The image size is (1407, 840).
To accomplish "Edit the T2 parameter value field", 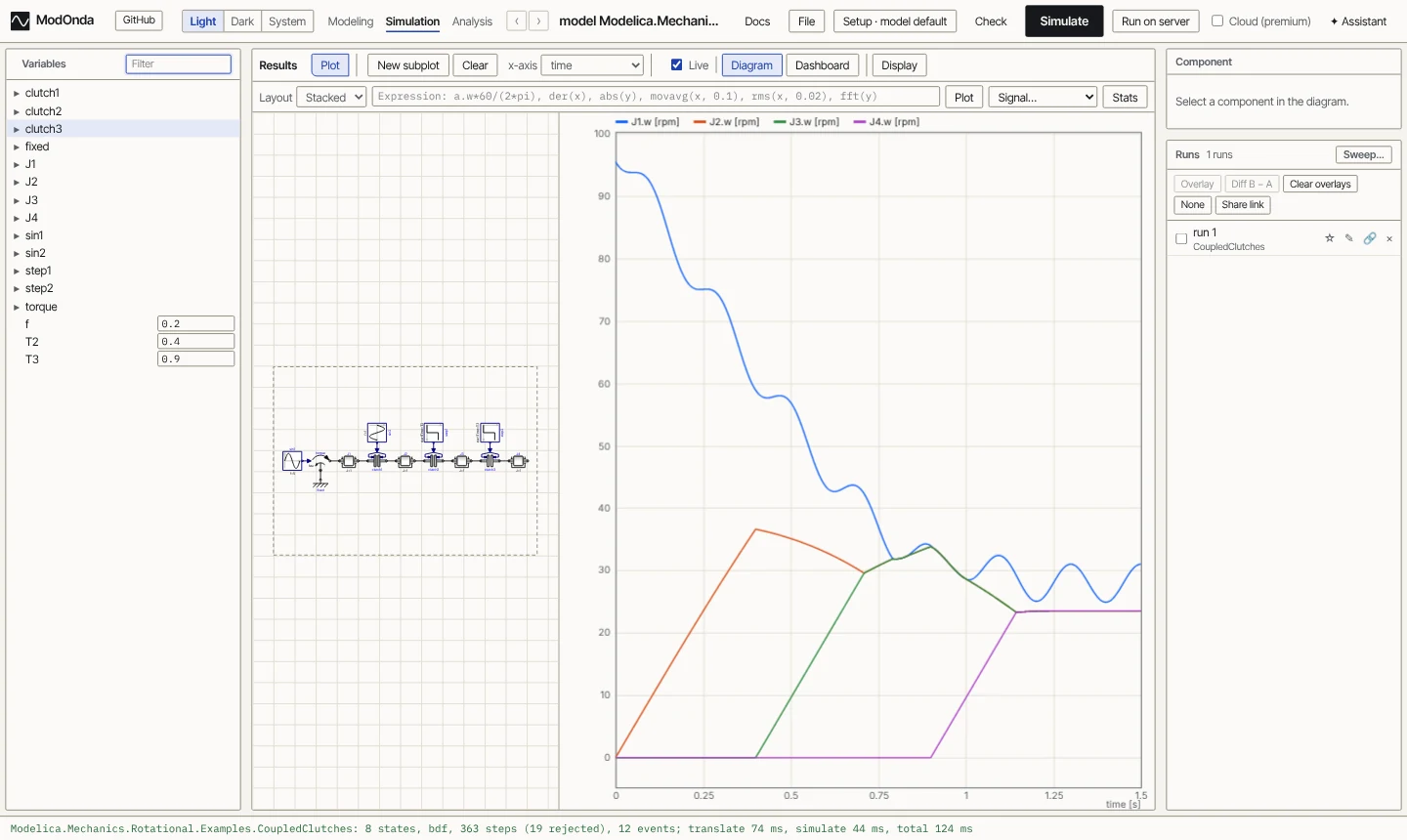I will point(196,341).
